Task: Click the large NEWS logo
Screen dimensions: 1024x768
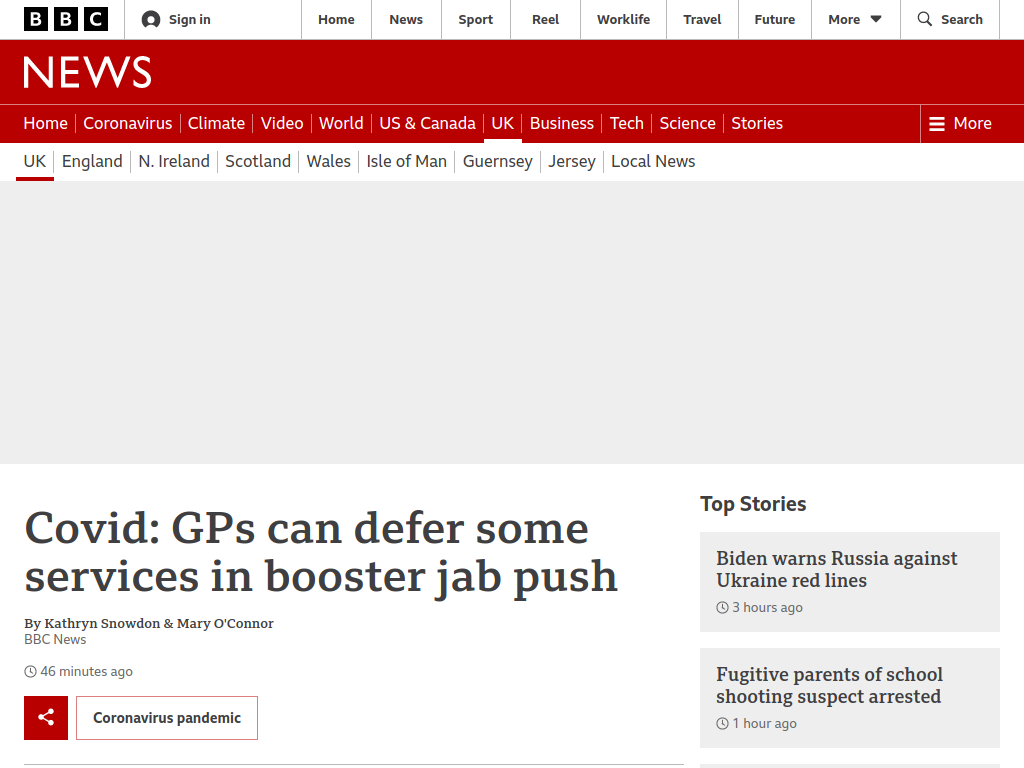Action: point(88,72)
